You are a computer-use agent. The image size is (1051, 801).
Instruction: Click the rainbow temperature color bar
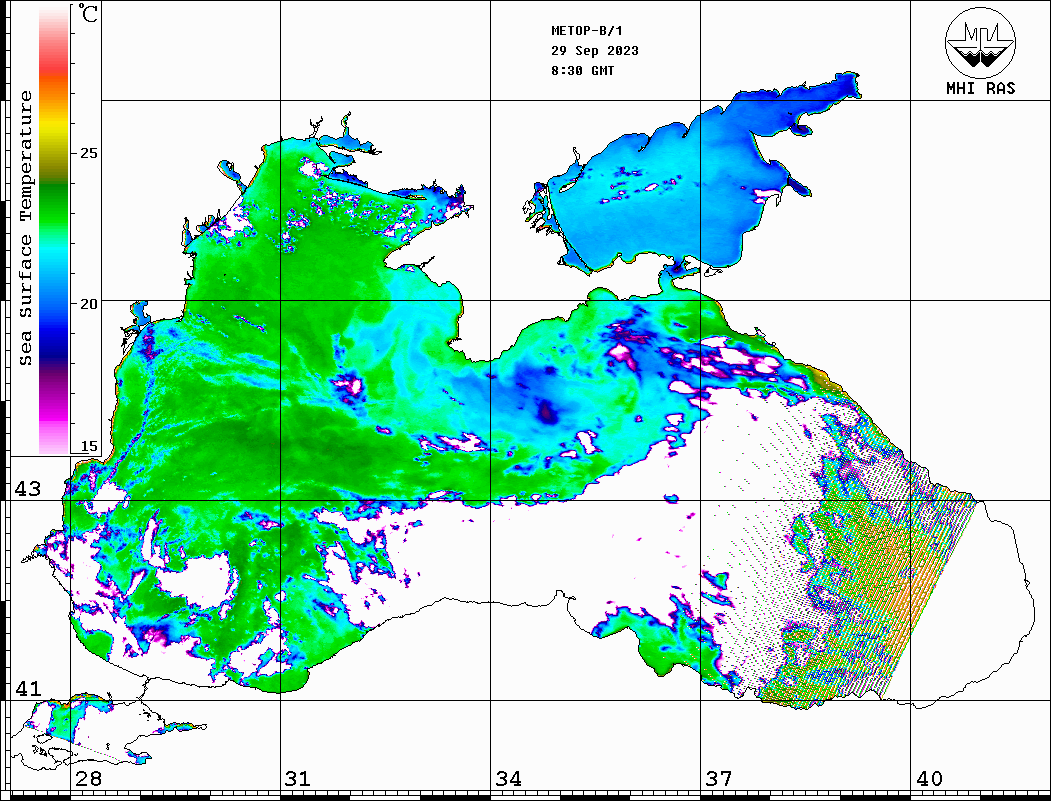coord(54,230)
